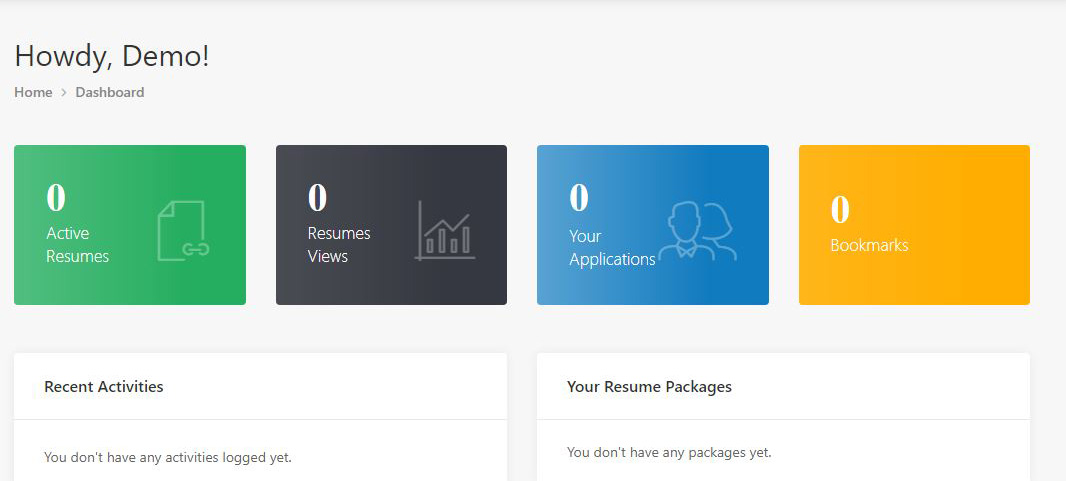Click the people icon in Your Applications
Image resolution: width=1066 pixels, height=481 pixels.
point(698,232)
